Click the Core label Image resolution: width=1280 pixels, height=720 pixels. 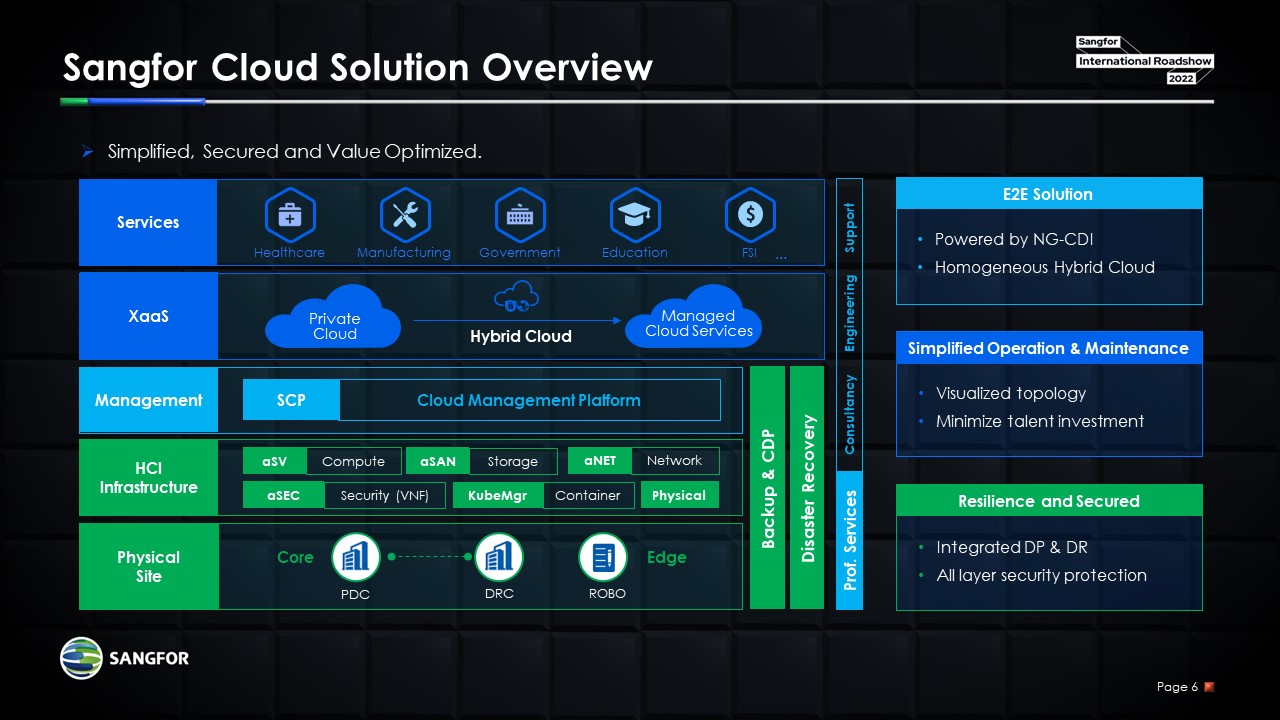[295, 557]
